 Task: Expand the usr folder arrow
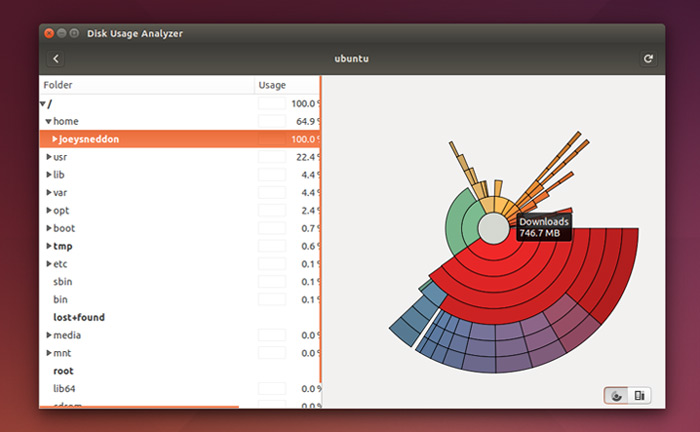[x=49, y=157]
